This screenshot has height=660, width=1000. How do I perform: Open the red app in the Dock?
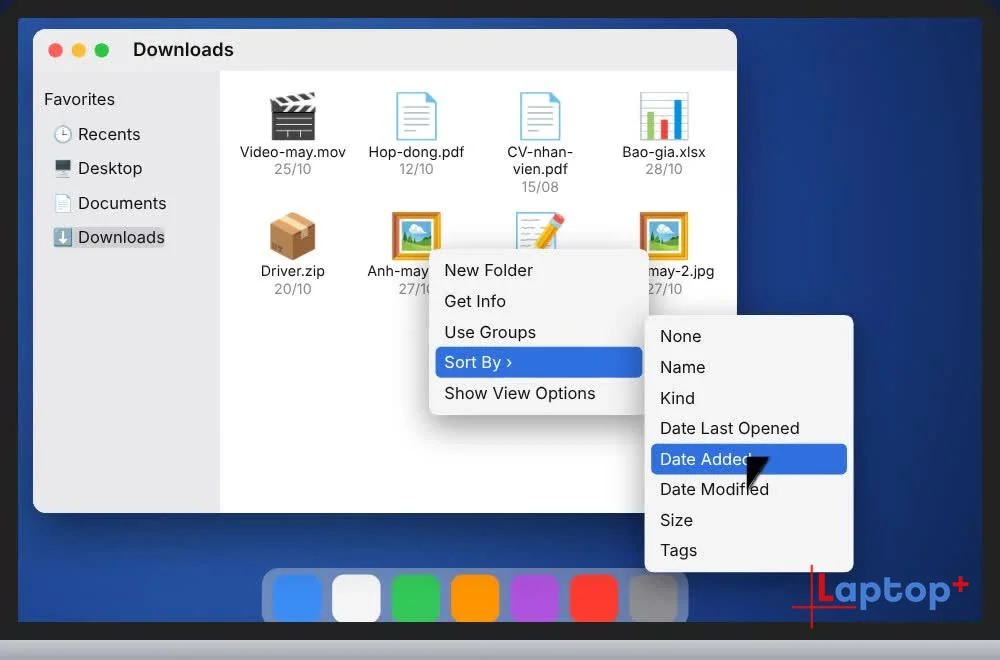pyautogui.click(x=593, y=598)
